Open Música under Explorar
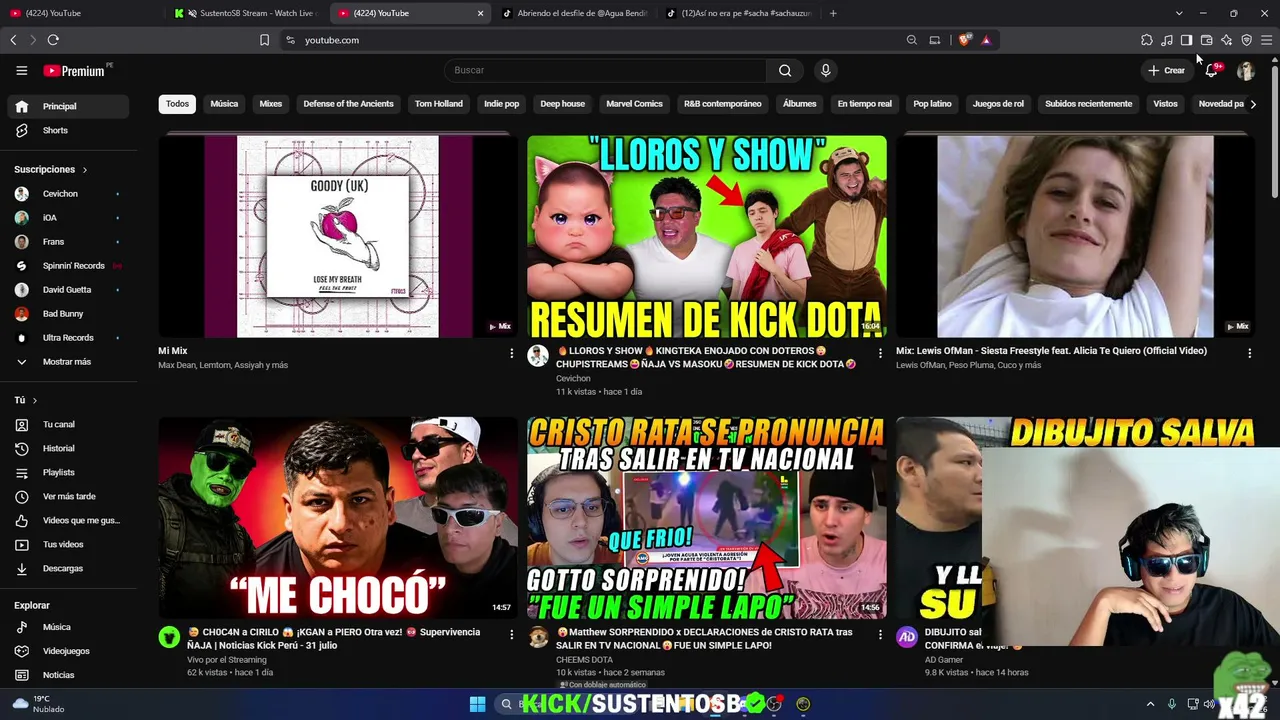The height and width of the screenshot is (720, 1280). tap(68, 627)
